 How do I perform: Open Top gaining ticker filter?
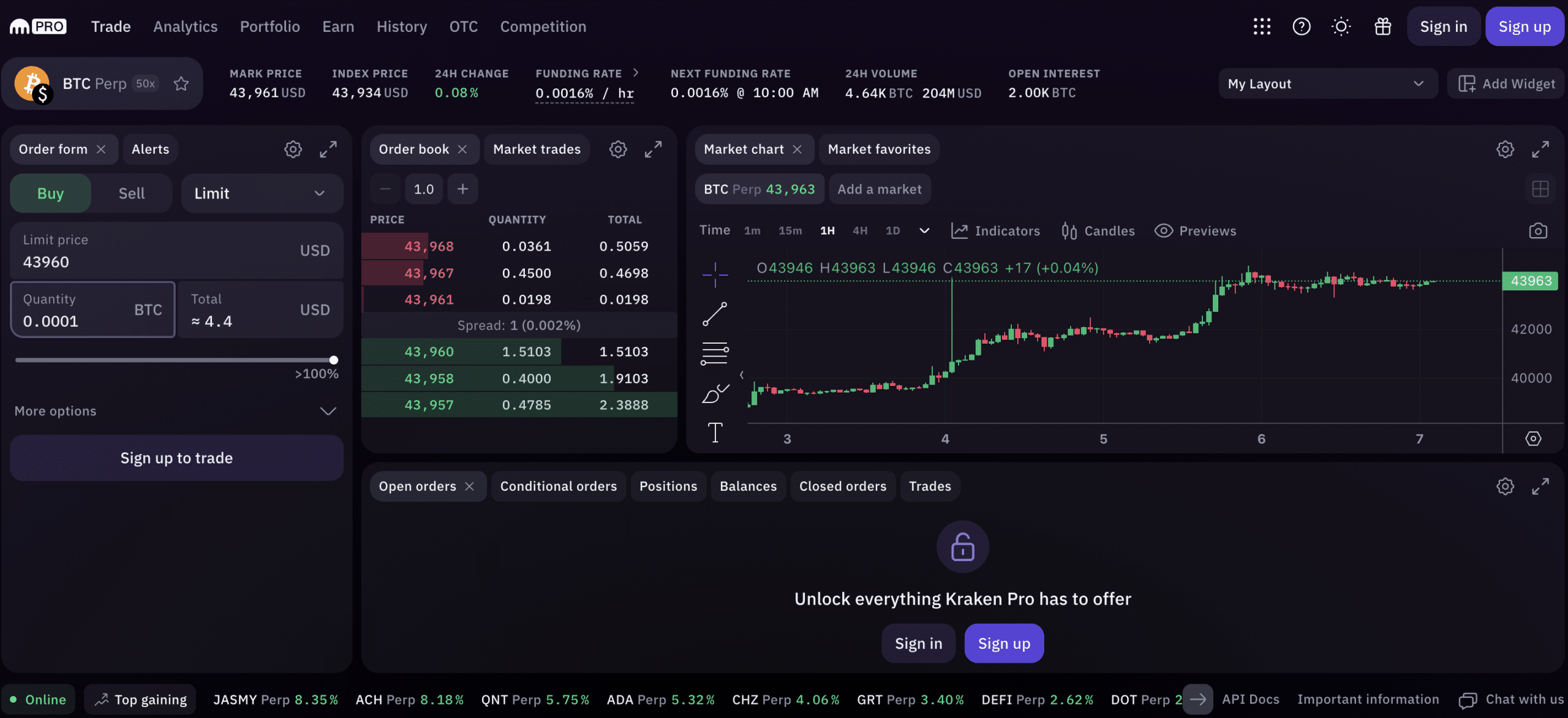(x=140, y=700)
